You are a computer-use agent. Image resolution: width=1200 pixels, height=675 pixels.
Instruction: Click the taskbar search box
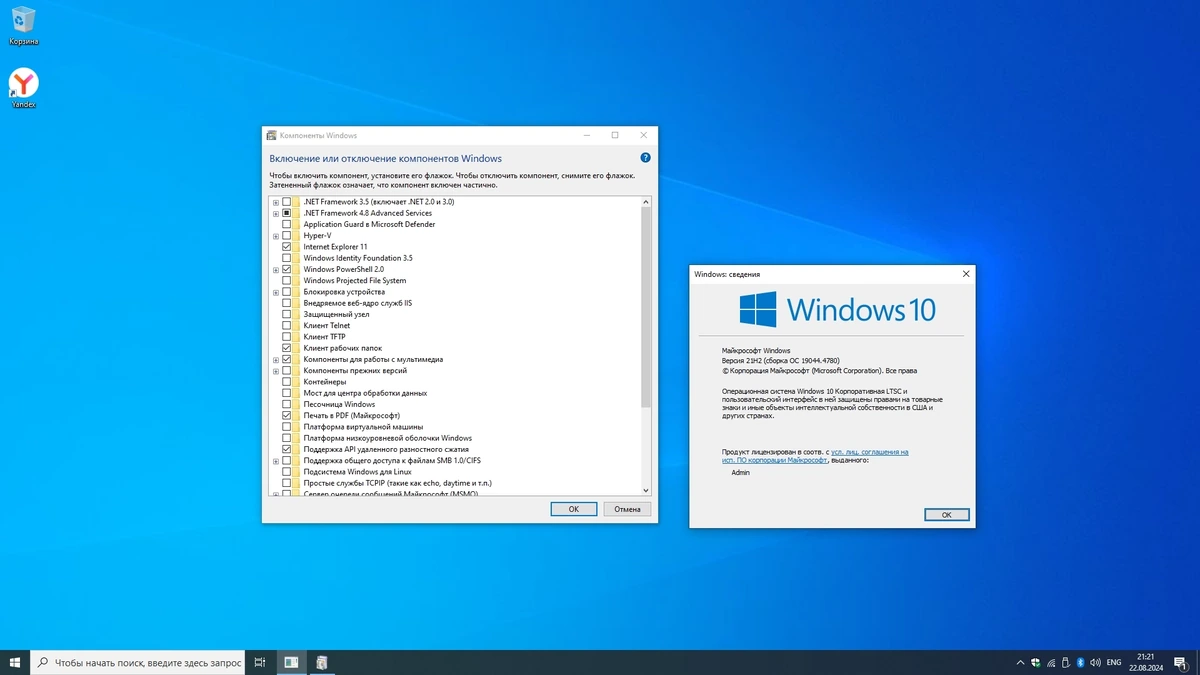pyautogui.click(x=137, y=662)
